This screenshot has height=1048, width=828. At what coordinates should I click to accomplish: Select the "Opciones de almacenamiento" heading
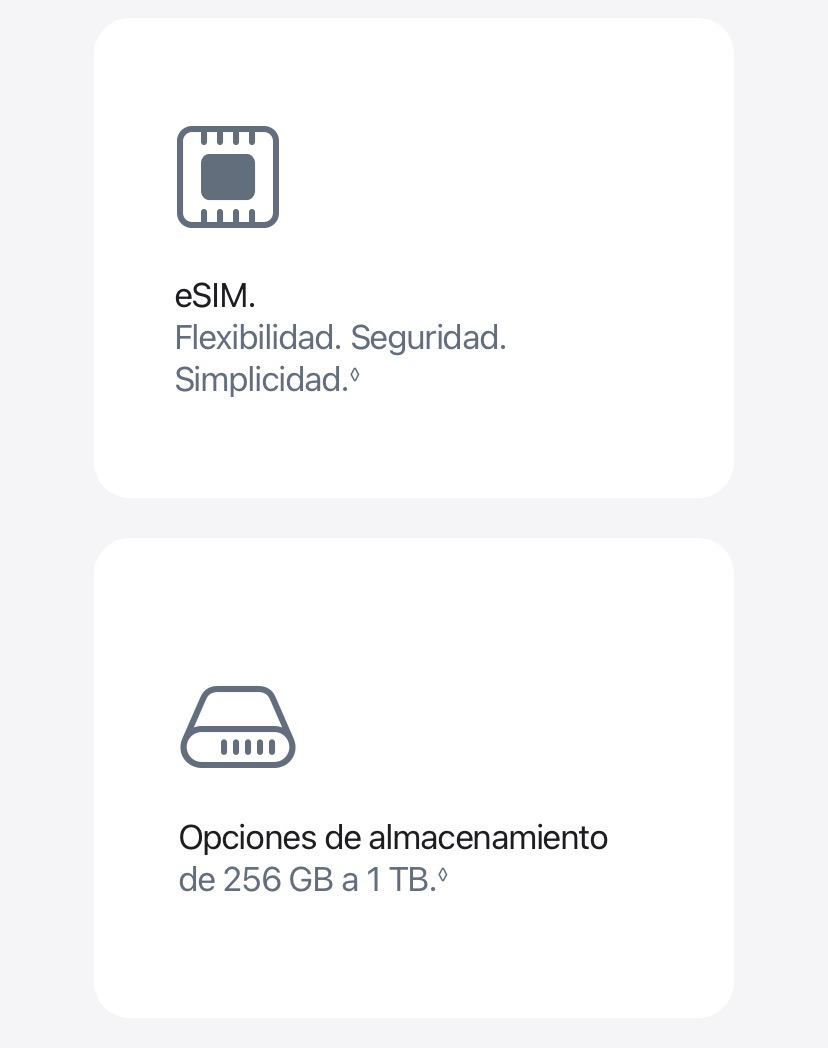(393, 837)
